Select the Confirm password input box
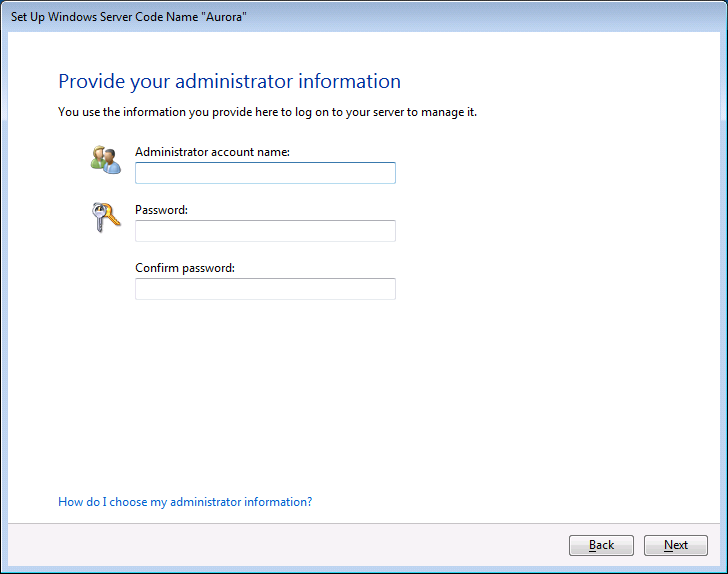This screenshot has height=574, width=728. (265, 289)
